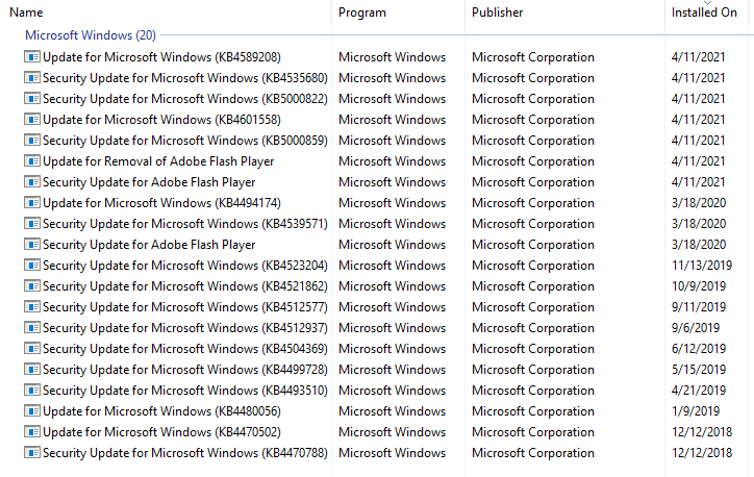Click the icon for security update KB4521862

point(32,286)
